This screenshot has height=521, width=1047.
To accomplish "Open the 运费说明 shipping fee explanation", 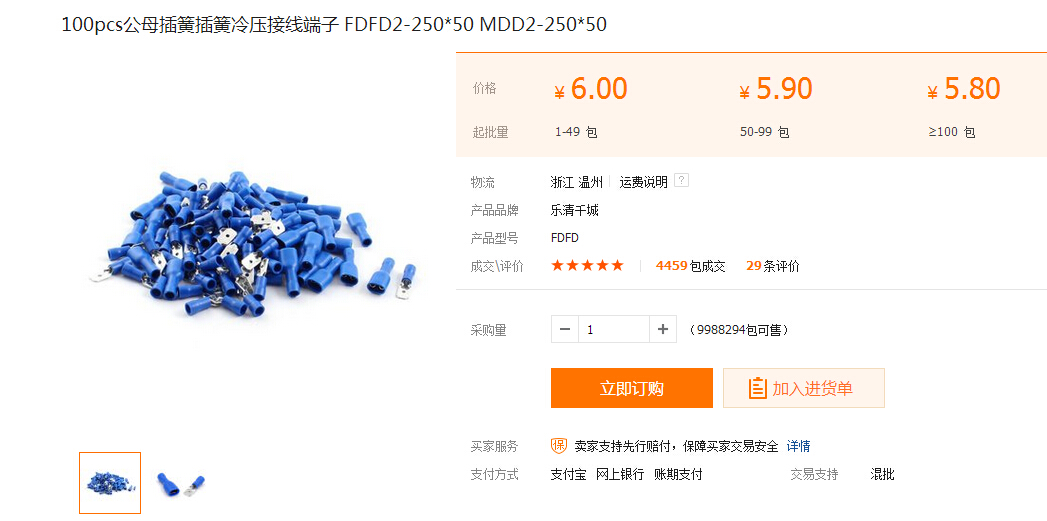I will click(x=643, y=182).
